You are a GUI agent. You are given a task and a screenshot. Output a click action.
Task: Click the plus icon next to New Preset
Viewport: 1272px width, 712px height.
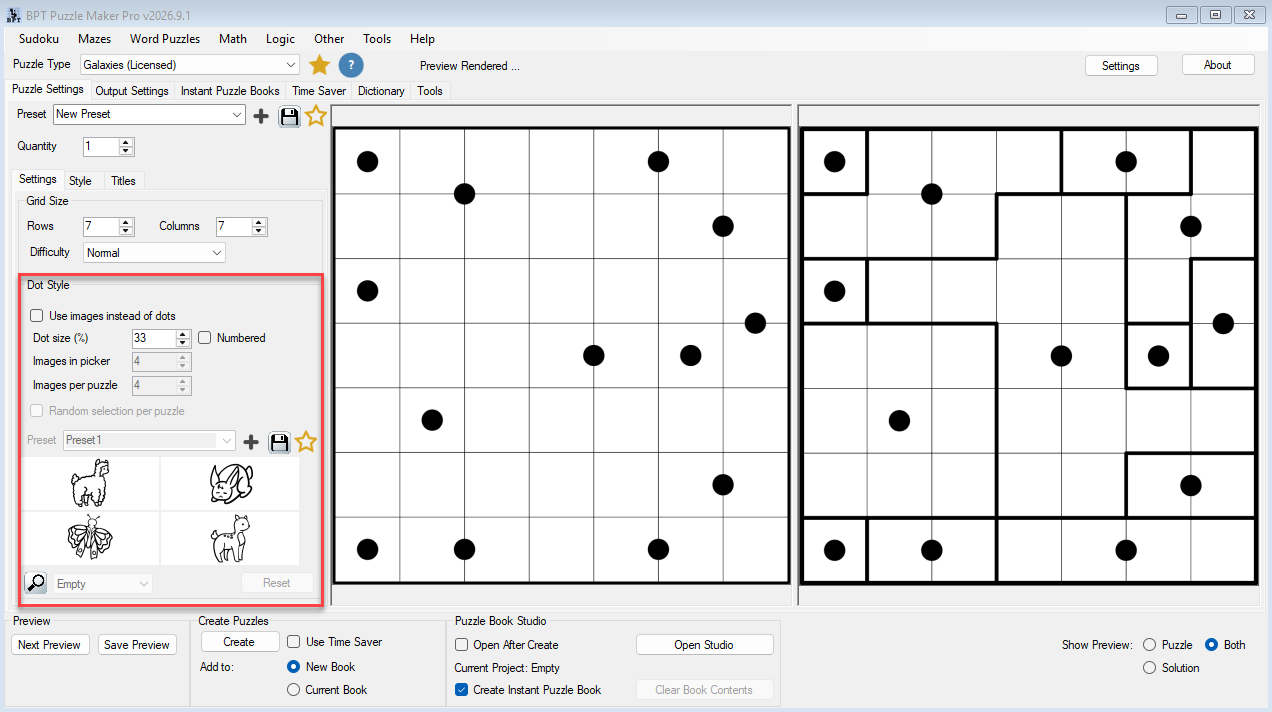261,116
